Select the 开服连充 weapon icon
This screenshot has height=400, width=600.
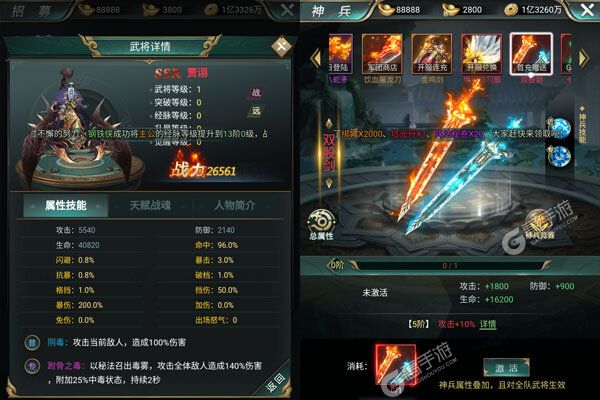pyautogui.click(x=432, y=54)
